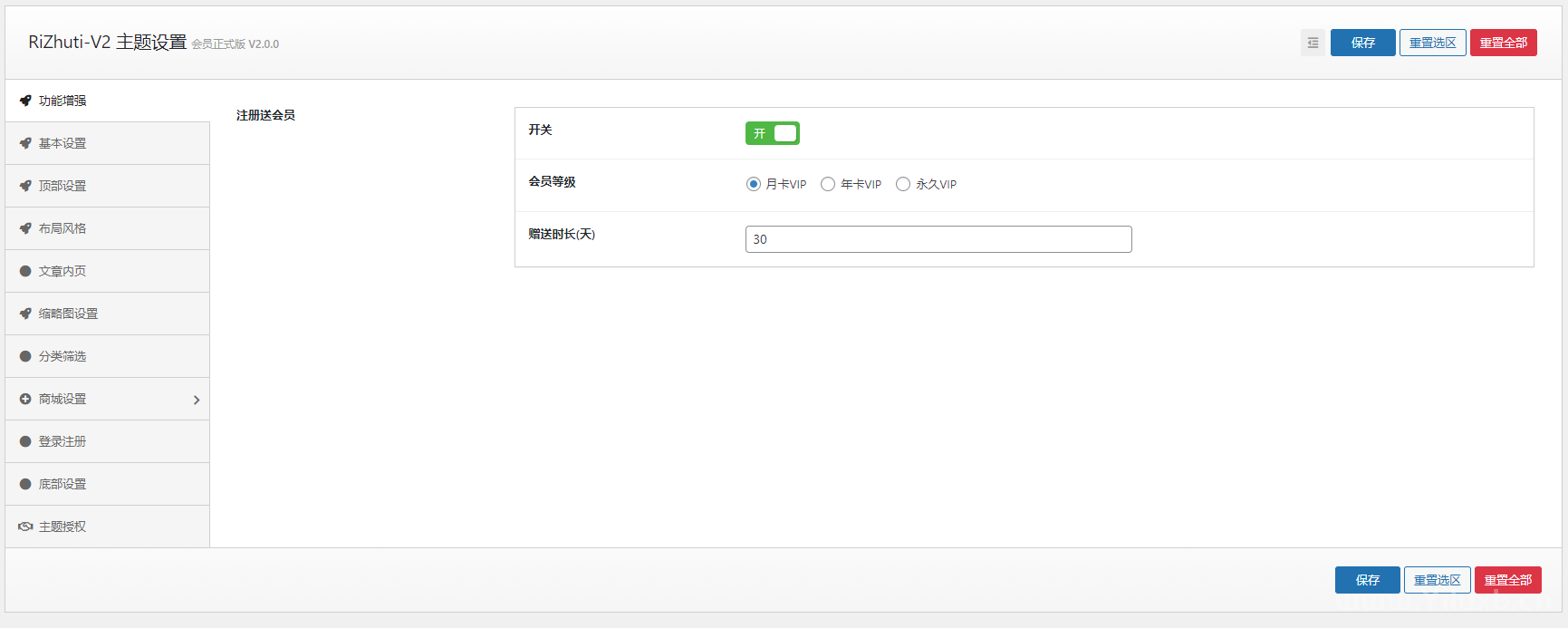
Task: Switch to the 登录注册 tab
Action: 63,441
